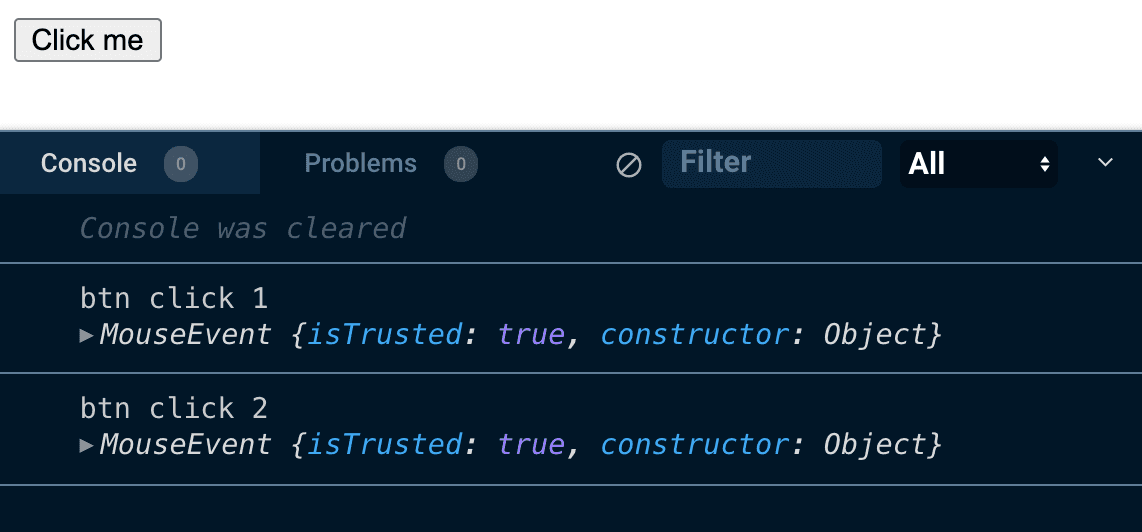Clear the console with the circle-slash icon
Image resolution: width=1142 pixels, height=532 pixels.
coord(629,164)
